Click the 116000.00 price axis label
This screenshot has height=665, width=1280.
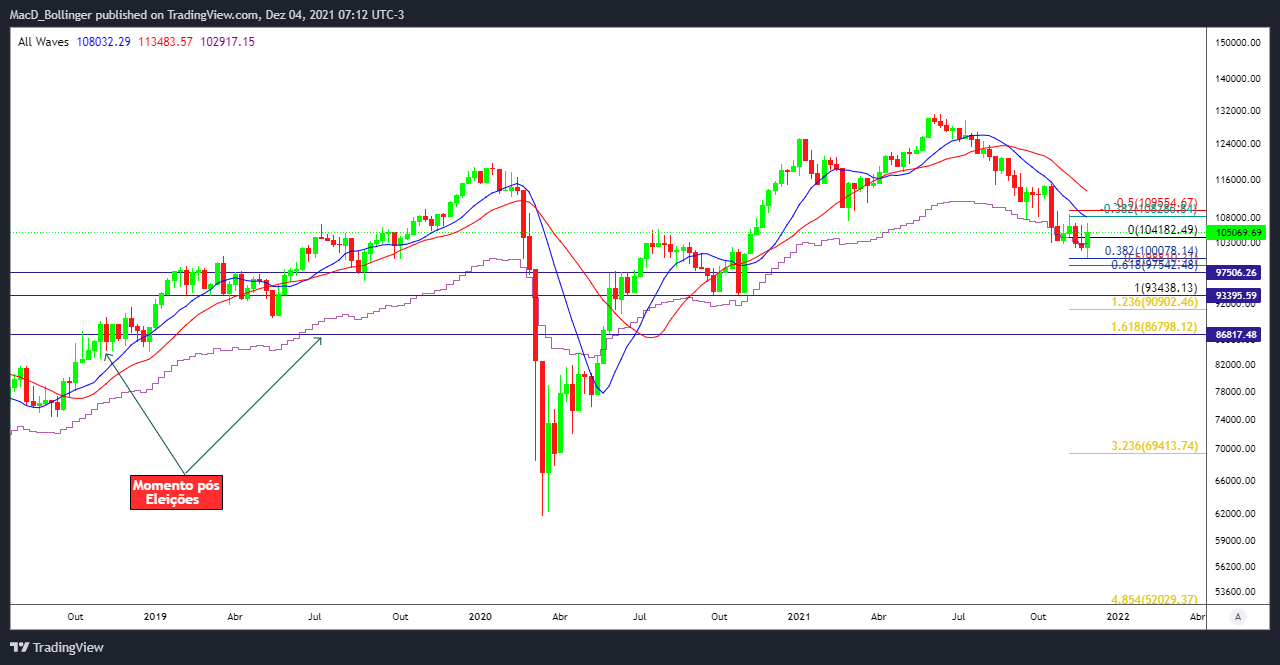[x=1236, y=180]
